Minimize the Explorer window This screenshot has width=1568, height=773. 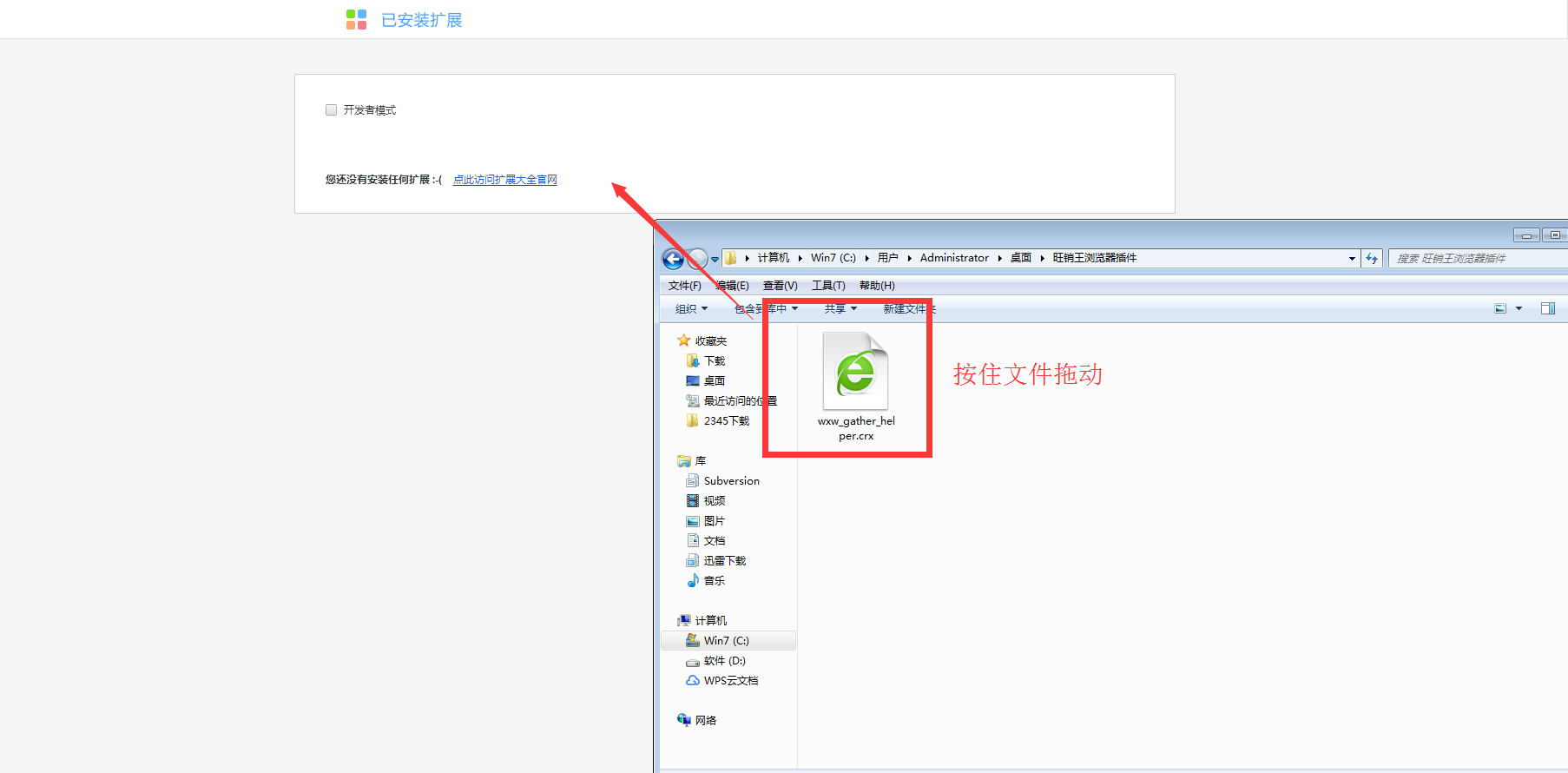tap(1526, 235)
